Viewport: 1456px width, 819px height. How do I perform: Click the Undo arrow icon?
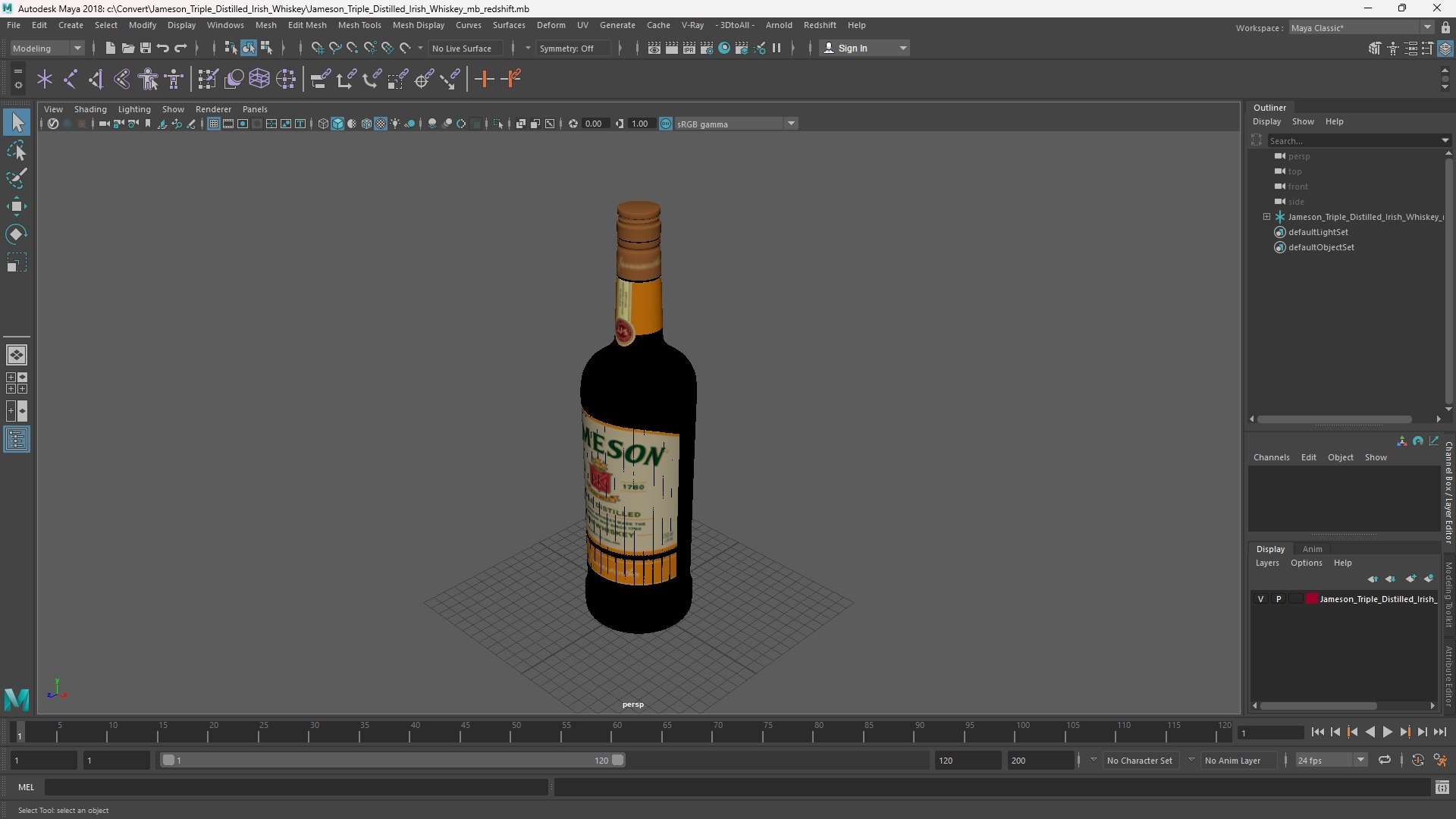162,48
